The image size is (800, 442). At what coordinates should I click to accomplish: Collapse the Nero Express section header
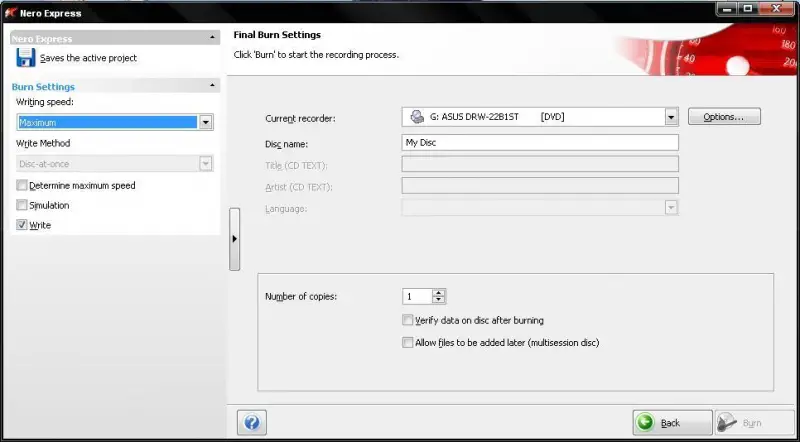(212, 38)
